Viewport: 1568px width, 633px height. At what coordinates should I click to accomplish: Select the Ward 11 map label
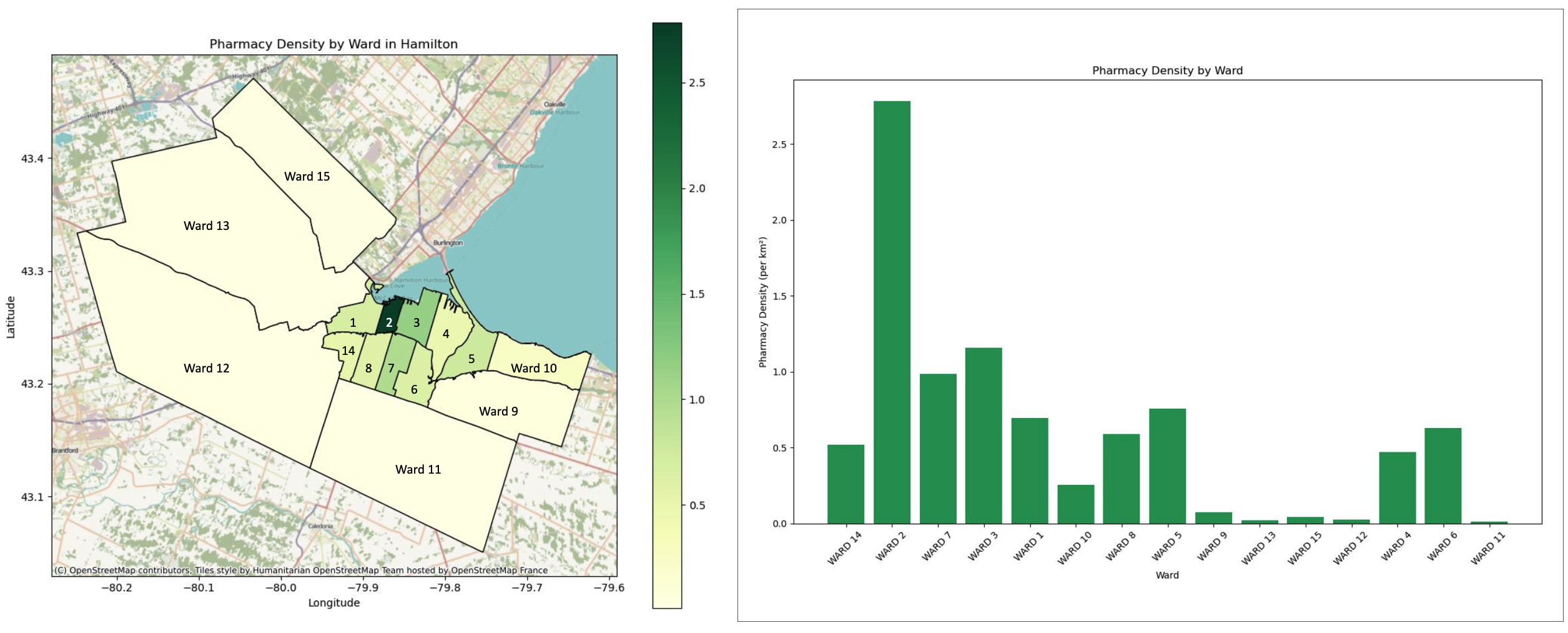[x=418, y=469]
